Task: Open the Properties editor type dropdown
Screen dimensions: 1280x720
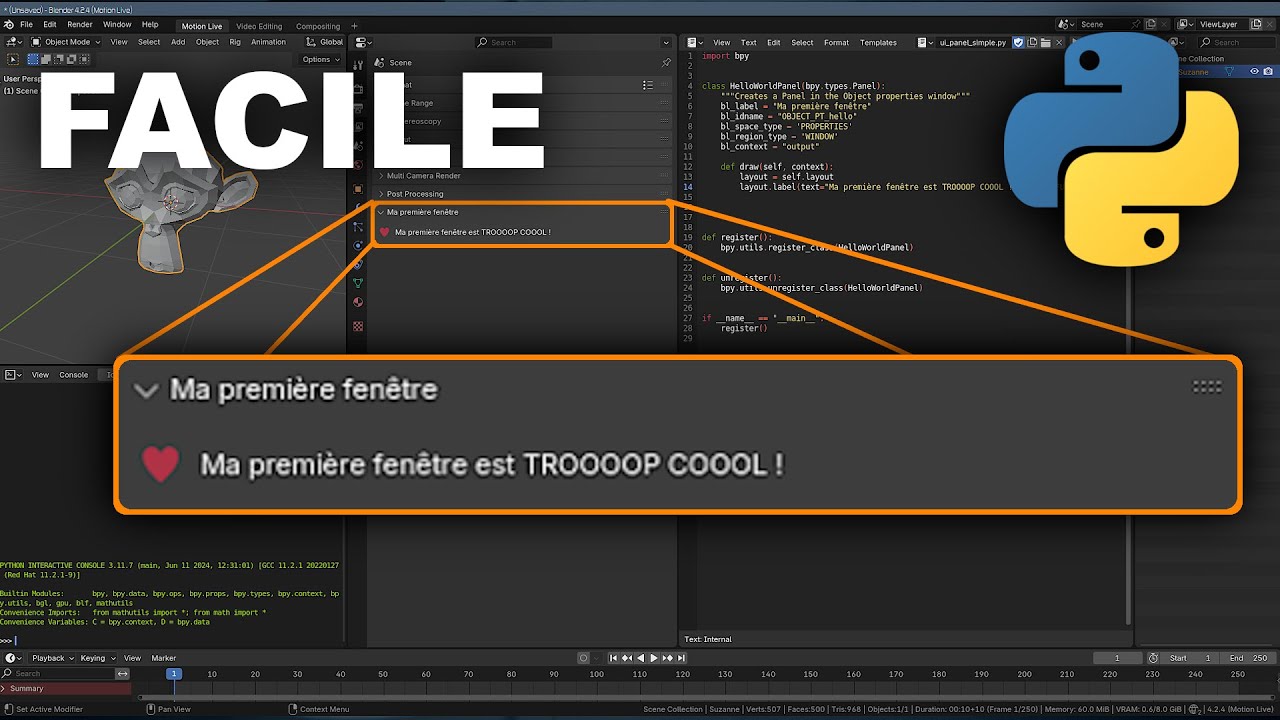Action: (x=363, y=42)
